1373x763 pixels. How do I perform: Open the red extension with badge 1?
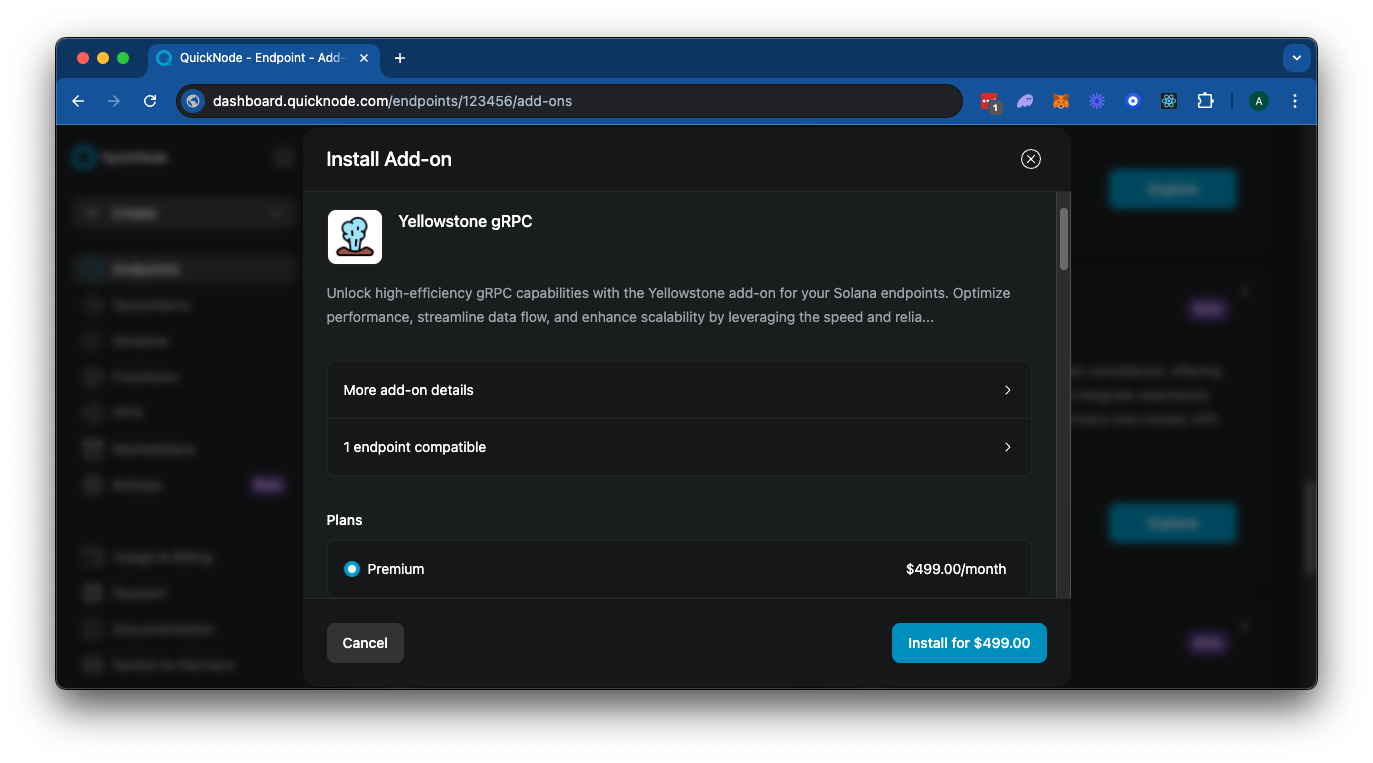(990, 101)
